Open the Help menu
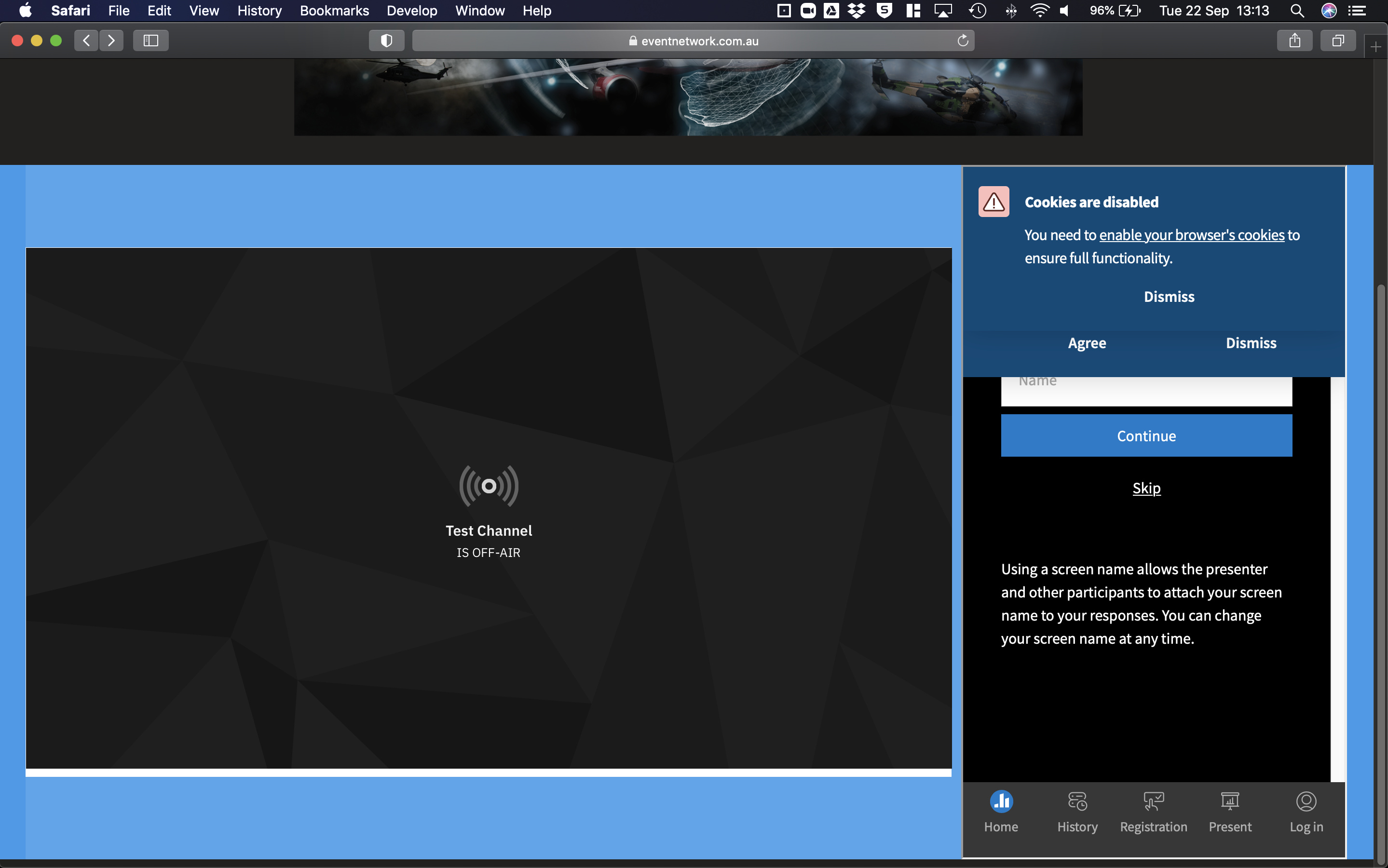This screenshot has height=868, width=1388. point(537,10)
